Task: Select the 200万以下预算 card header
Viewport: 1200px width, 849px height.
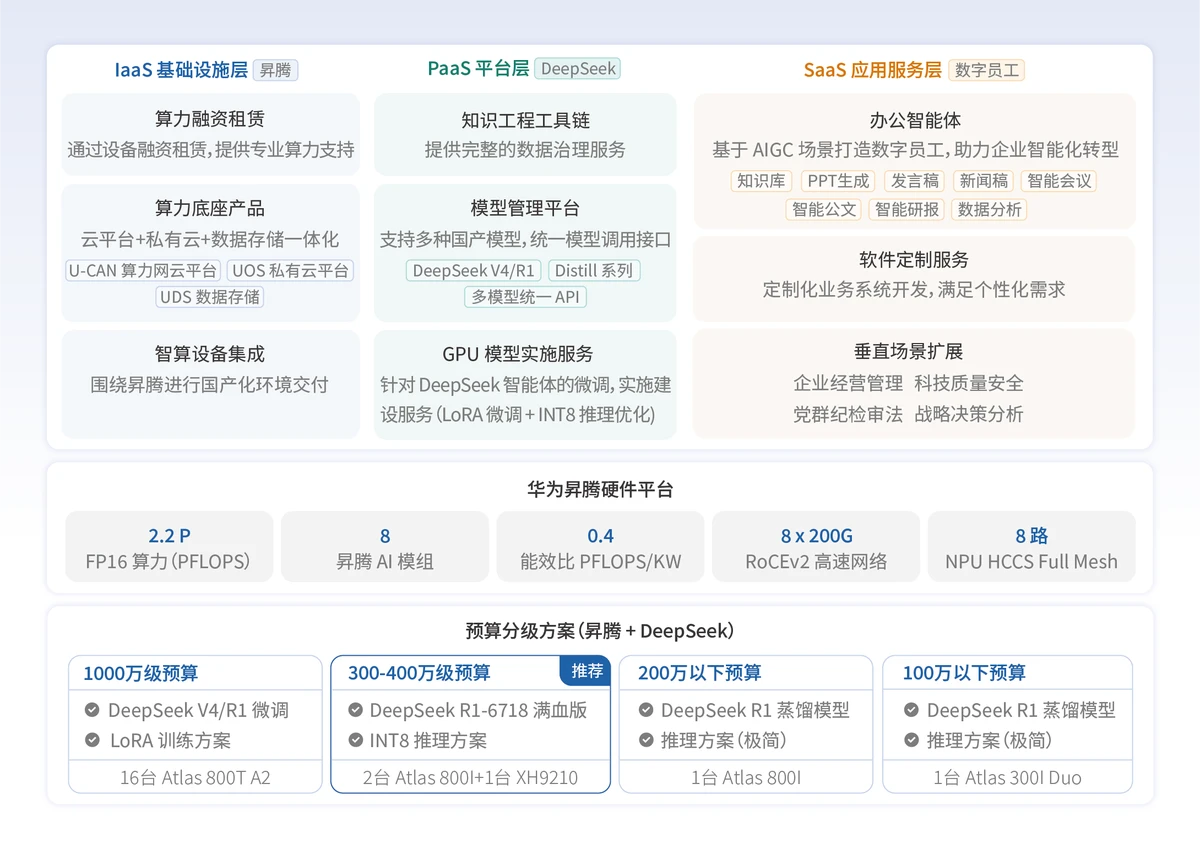Action: click(745, 673)
